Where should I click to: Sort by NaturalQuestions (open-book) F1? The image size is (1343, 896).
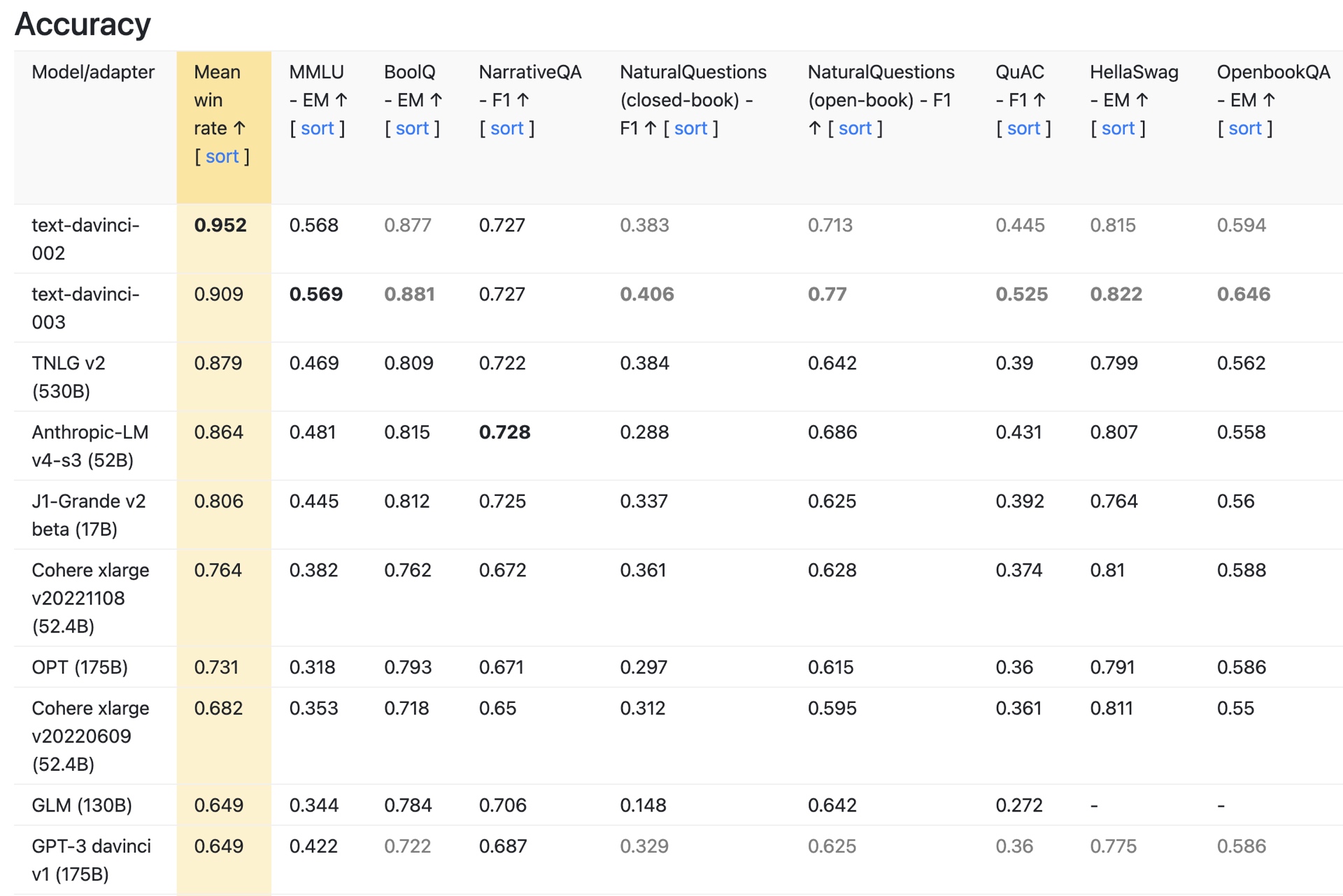pyautogui.click(x=855, y=129)
